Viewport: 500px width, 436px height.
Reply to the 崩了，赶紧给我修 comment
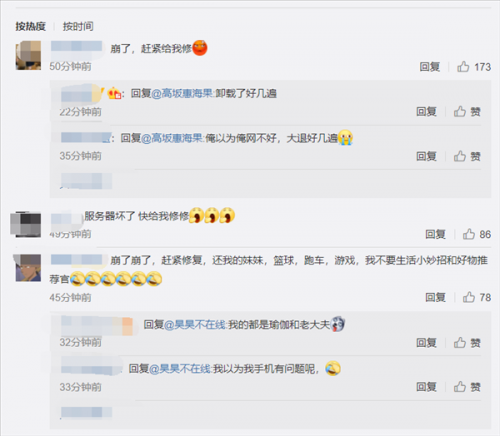(430, 67)
